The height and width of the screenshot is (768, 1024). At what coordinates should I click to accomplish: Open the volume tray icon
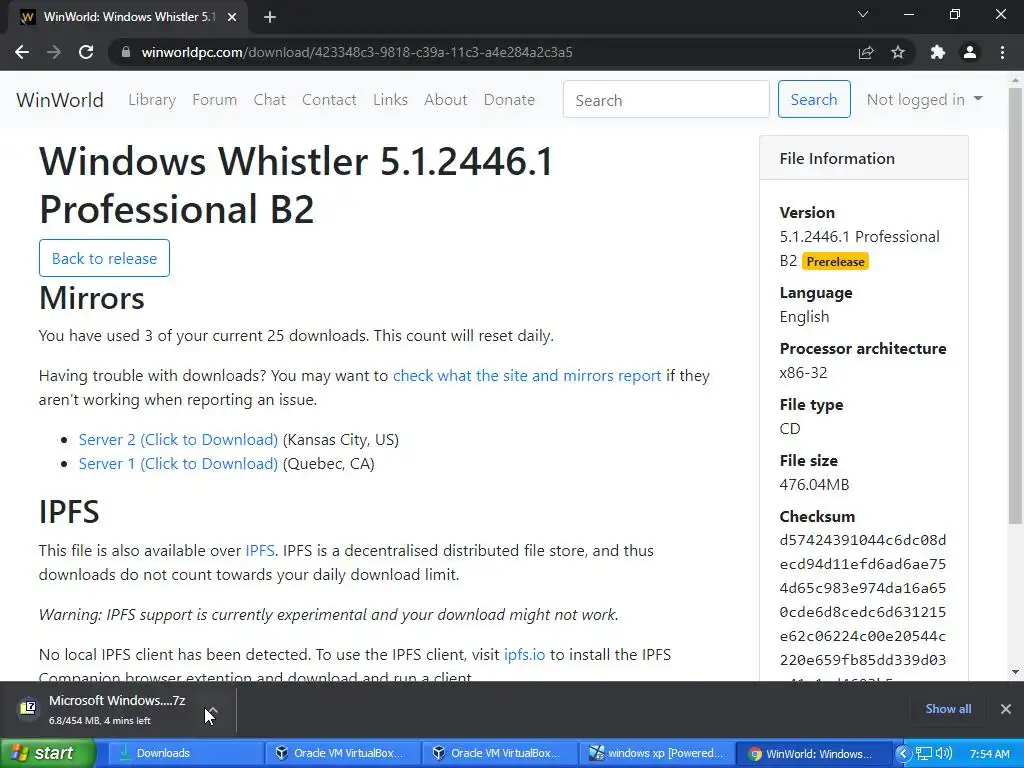pos(944,754)
